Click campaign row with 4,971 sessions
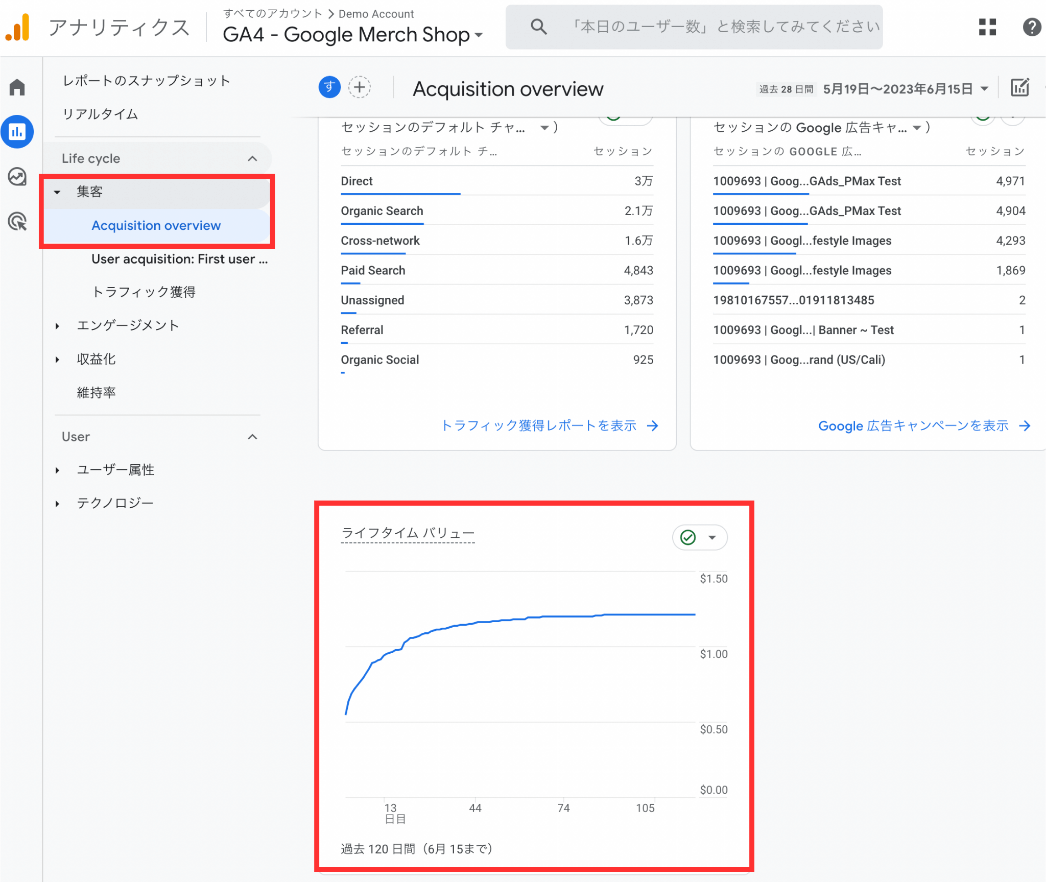 coord(869,181)
